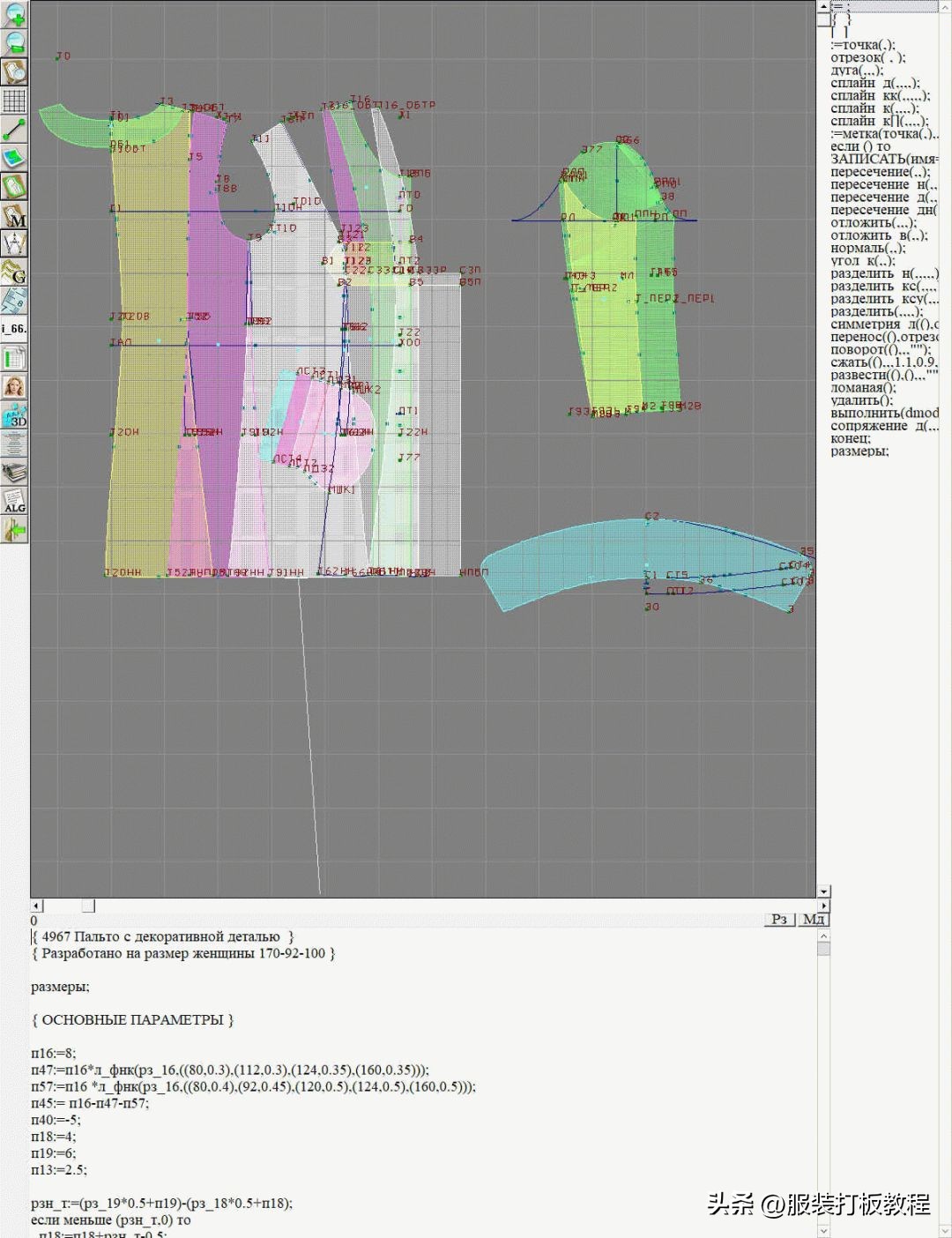Insert the 'ЗАПИСАТЬ(имя=' operator
The image size is (952, 1238).
pos(885,160)
